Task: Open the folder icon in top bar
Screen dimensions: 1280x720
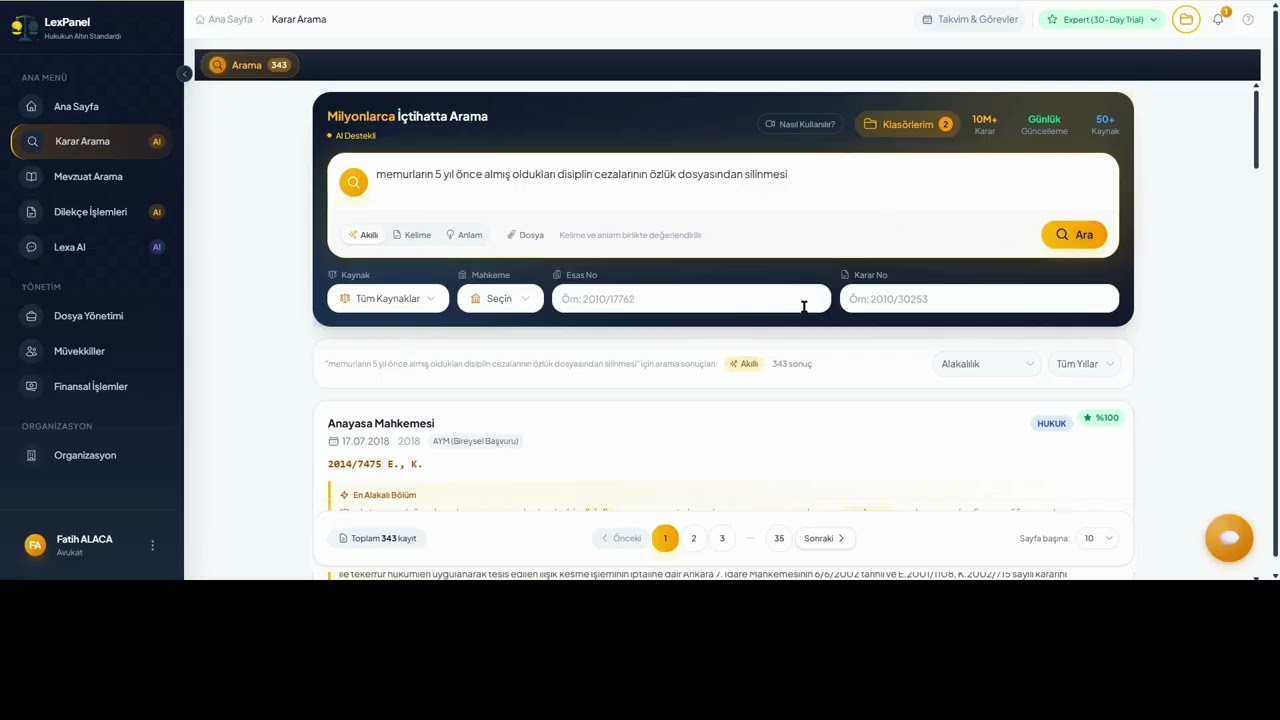Action: pyautogui.click(x=1186, y=19)
